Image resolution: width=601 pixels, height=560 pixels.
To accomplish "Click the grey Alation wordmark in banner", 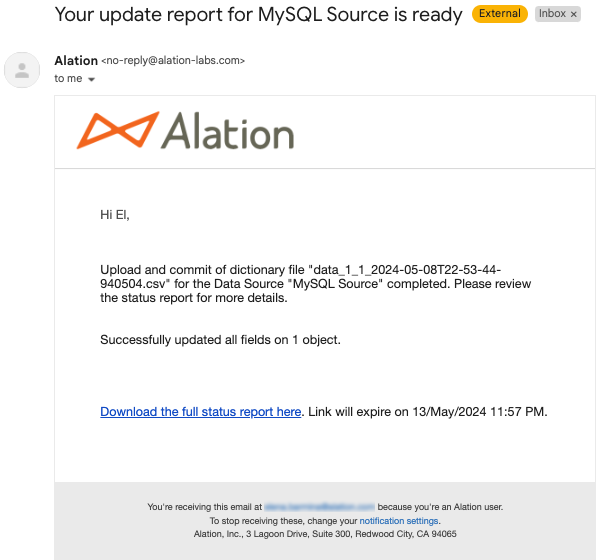I will [228, 131].
